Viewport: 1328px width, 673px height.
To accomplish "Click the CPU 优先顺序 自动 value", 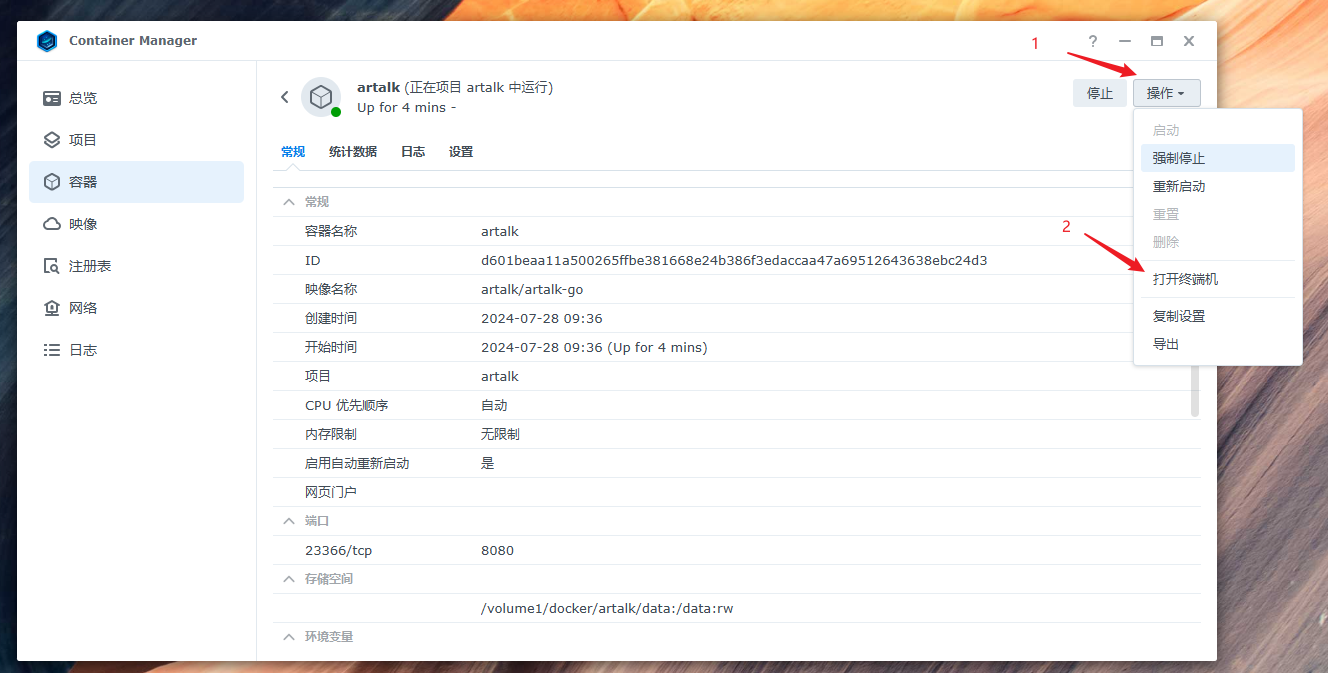I will [x=494, y=405].
